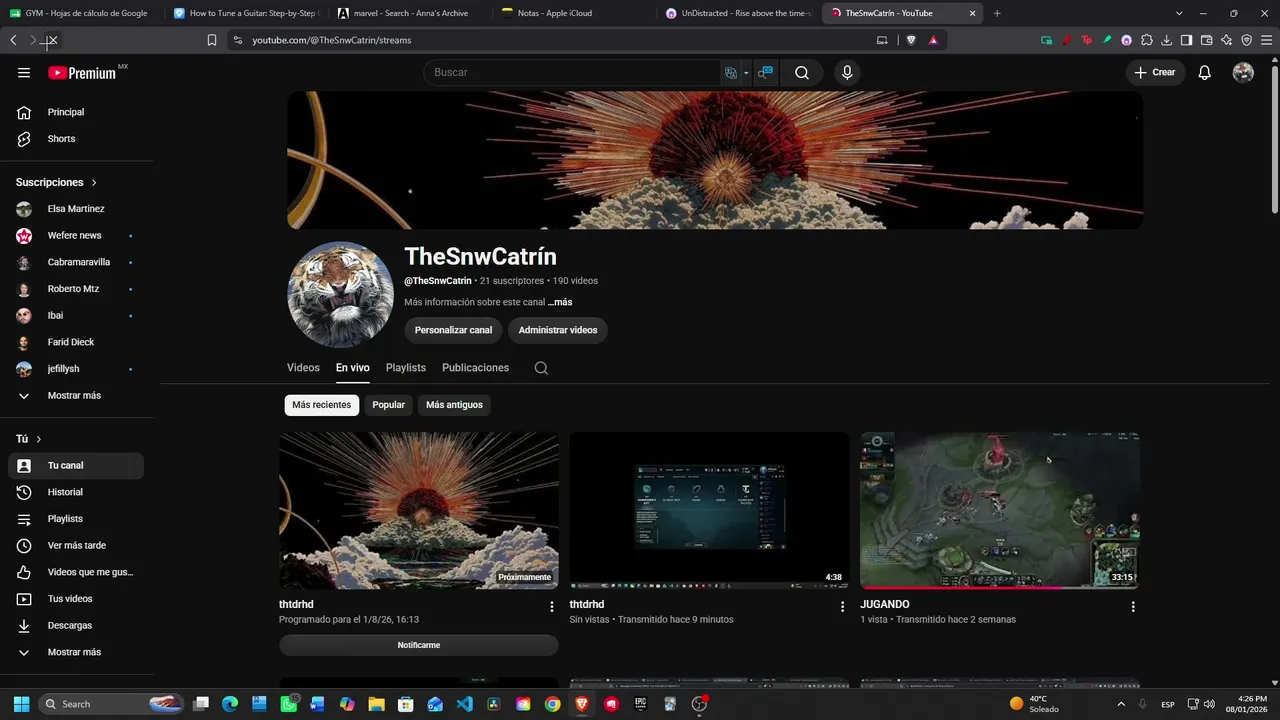Open the volume control in system tray
Image resolution: width=1280 pixels, height=720 pixels.
click(1209, 704)
